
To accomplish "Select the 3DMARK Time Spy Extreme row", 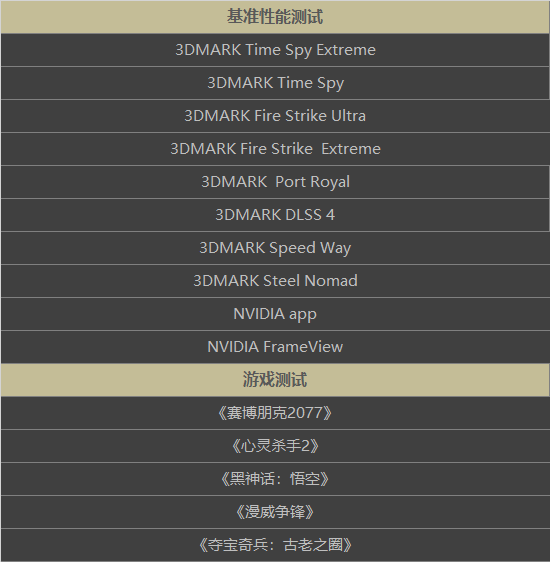I will click(275, 50).
